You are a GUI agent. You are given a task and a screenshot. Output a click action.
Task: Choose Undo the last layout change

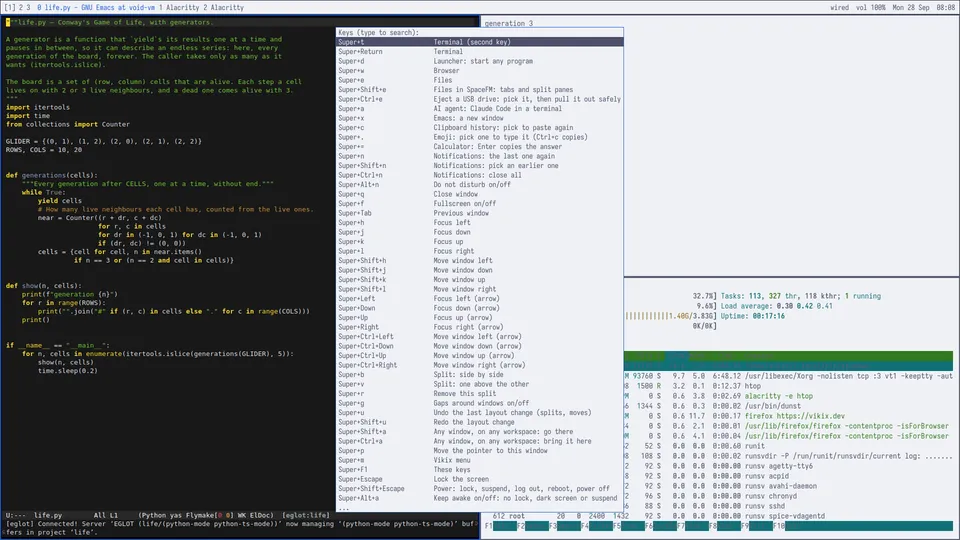click(480, 413)
